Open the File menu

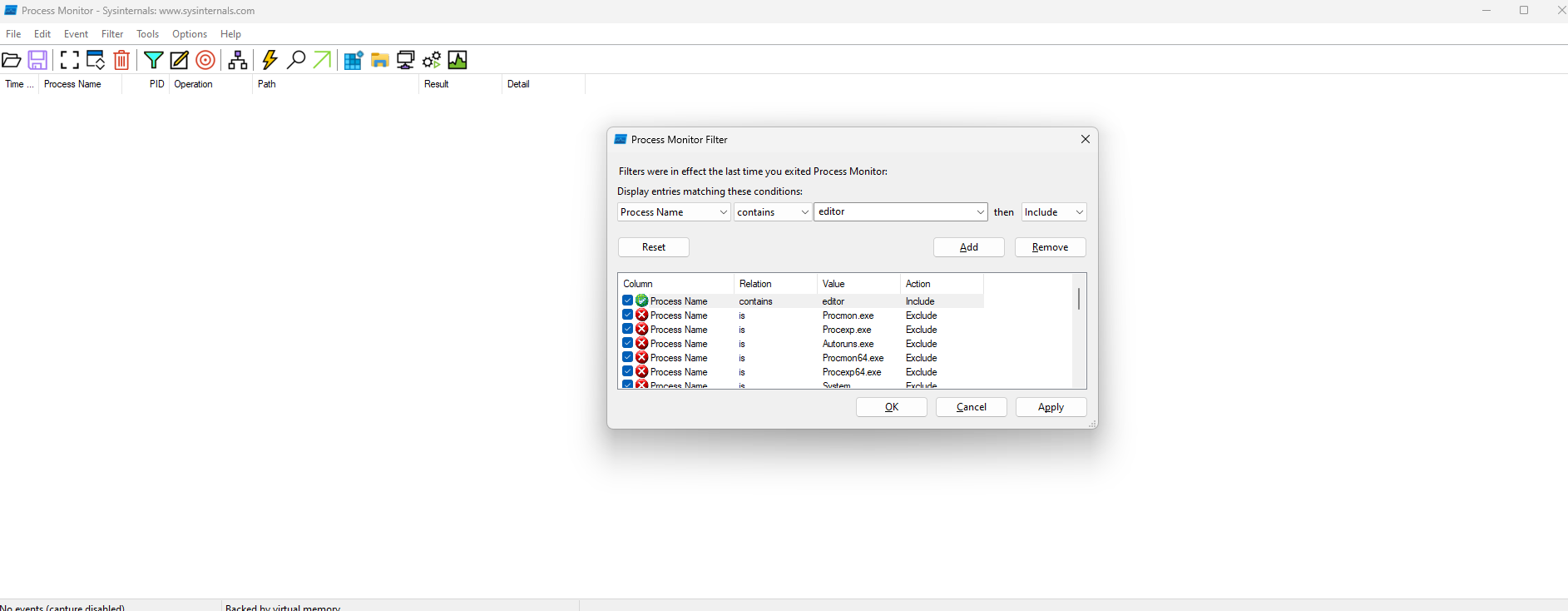pyautogui.click(x=13, y=34)
